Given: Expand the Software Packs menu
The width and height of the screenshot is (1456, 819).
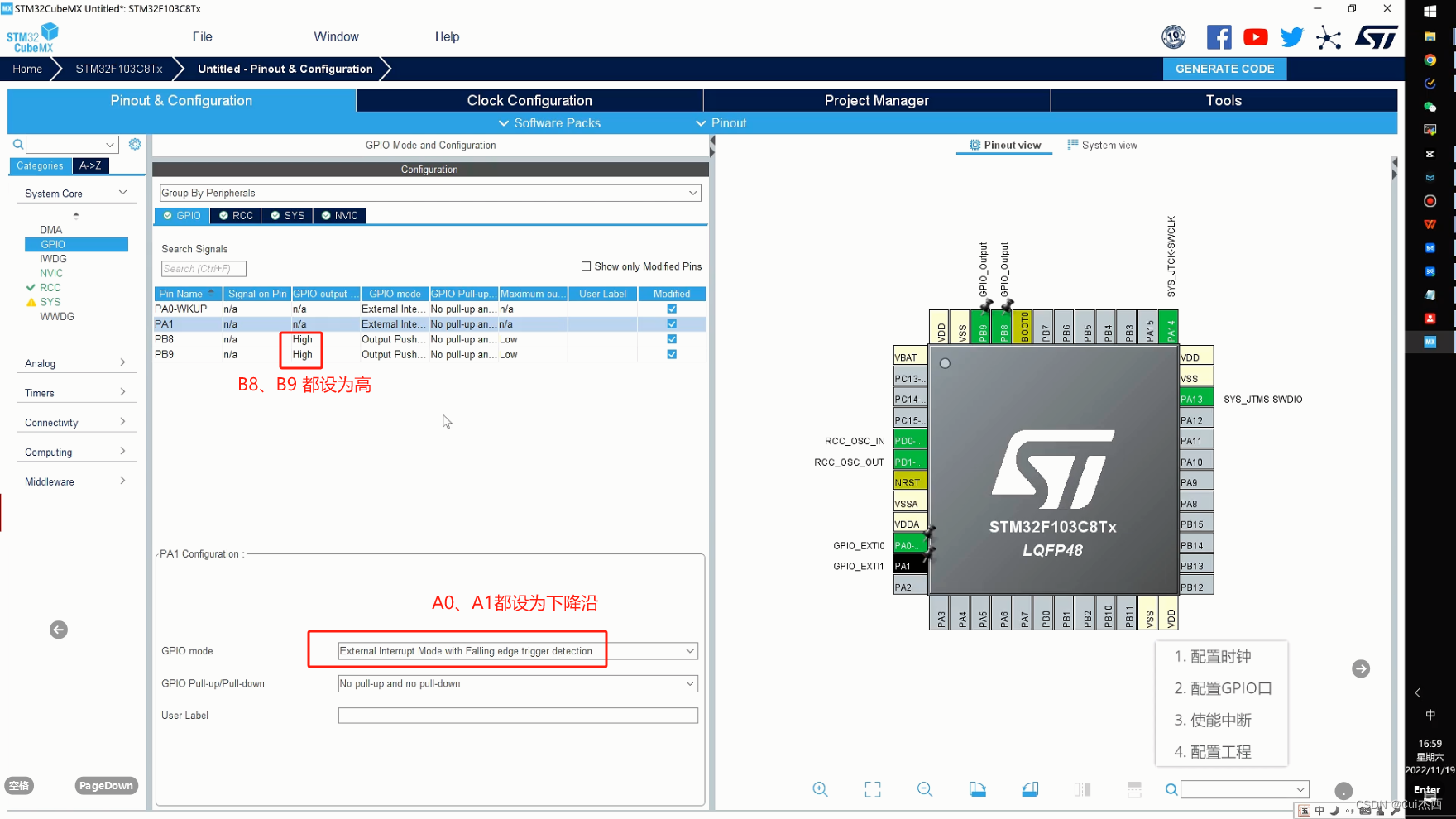Looking at the screenshot, I should (x=549, y=122).
